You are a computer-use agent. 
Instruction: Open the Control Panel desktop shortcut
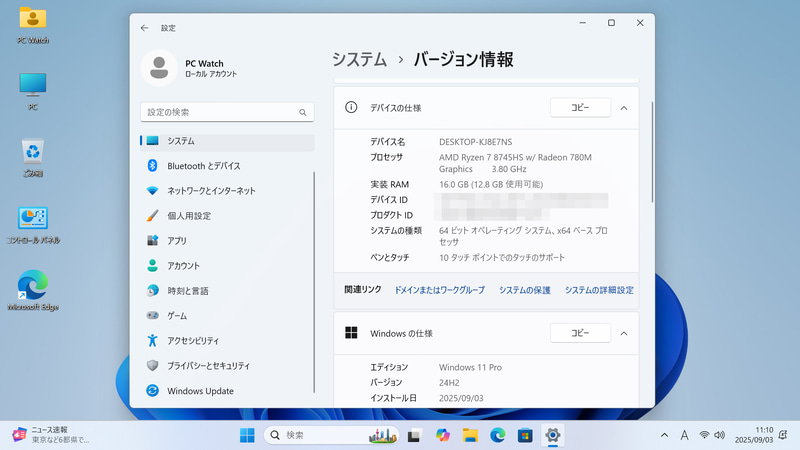(33, 224)
